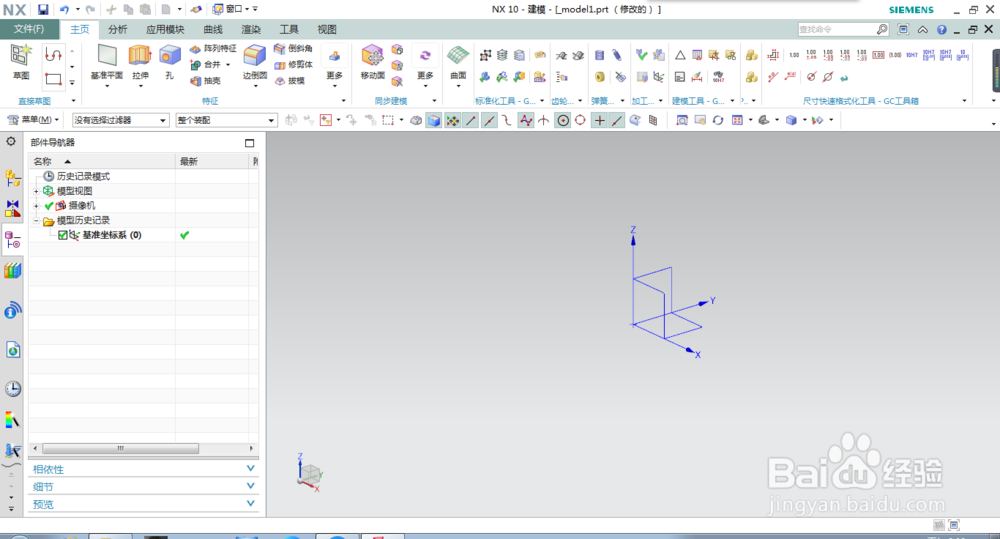1000x539 pixels.
Task: Use the Trim Body (修剪体) tool
Action: [293, 64]
